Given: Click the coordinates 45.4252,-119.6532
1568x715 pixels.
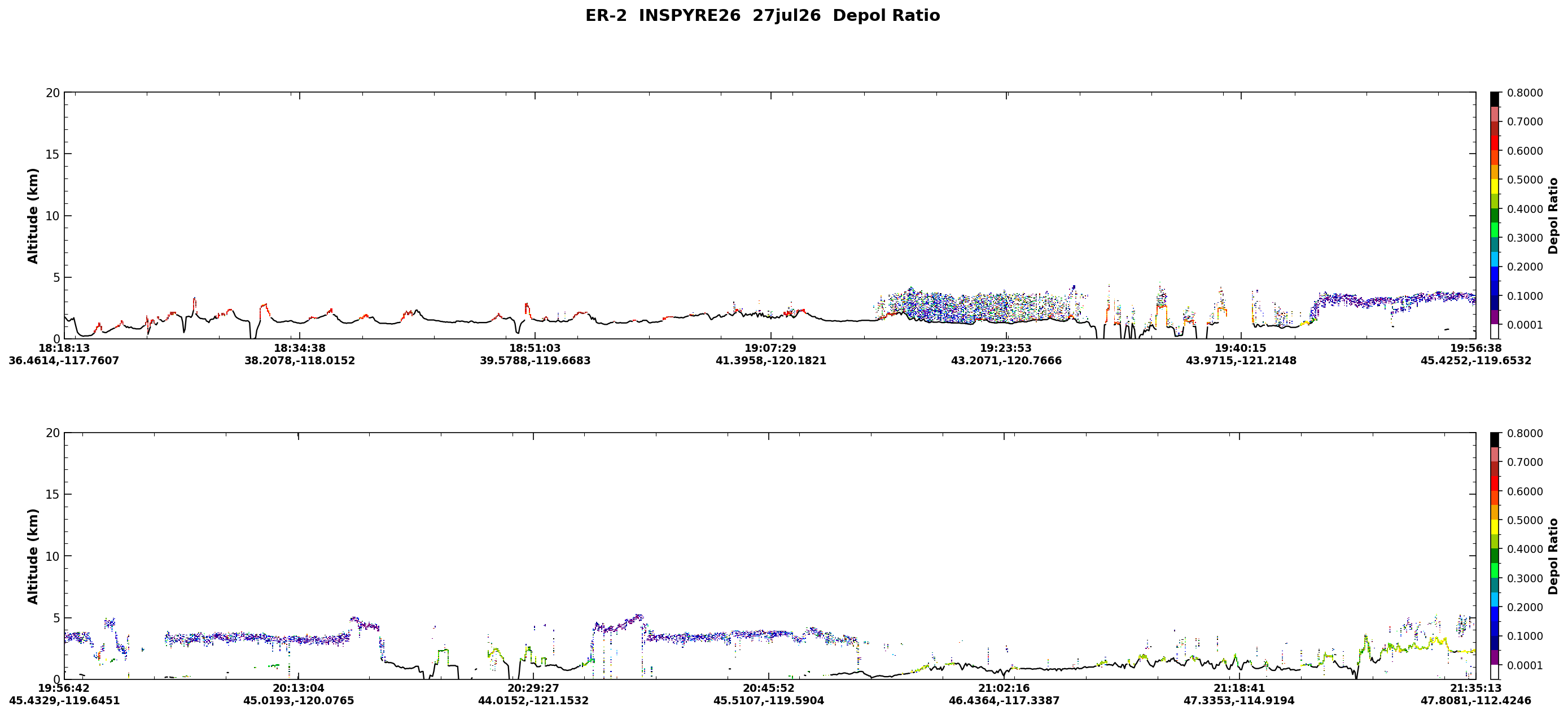Looking at the screenshot, I should point(1476,360).
